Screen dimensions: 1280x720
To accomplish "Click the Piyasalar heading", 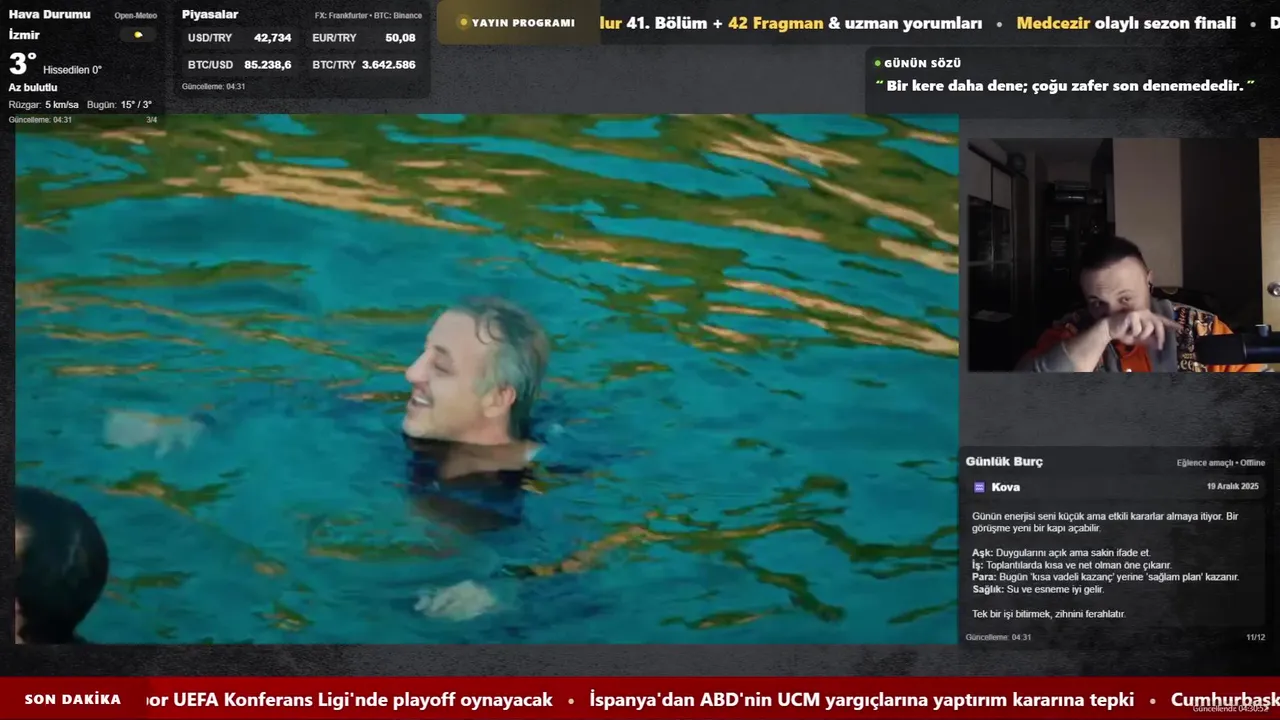I will pos(210,14).
